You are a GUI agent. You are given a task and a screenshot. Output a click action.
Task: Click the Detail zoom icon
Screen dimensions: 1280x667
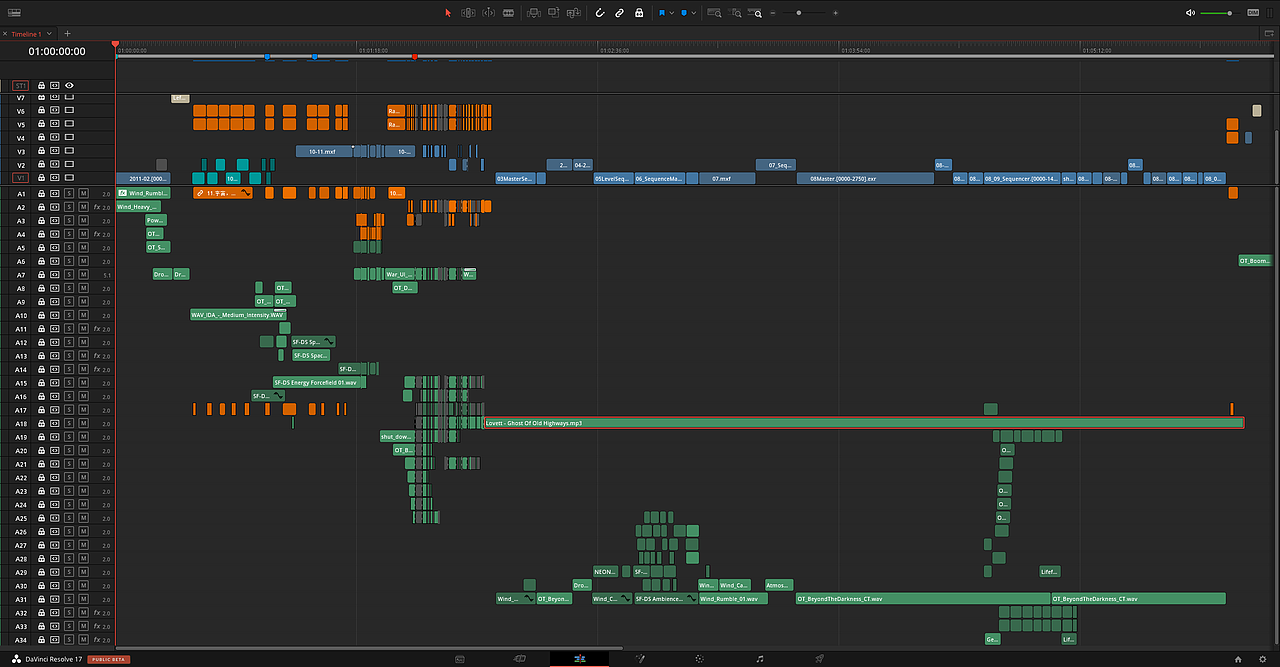pos(736,13)
